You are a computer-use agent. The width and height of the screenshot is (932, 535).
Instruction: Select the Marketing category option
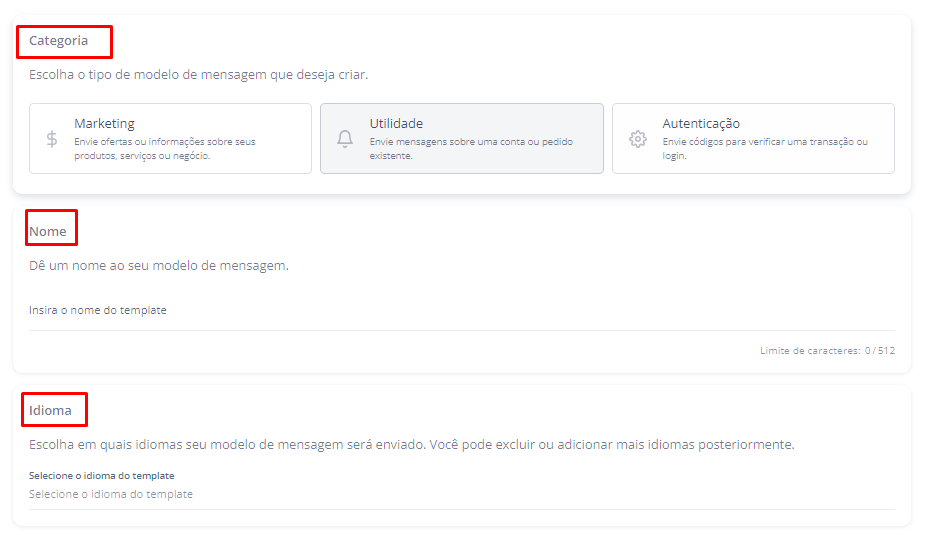tap(170, 139)
